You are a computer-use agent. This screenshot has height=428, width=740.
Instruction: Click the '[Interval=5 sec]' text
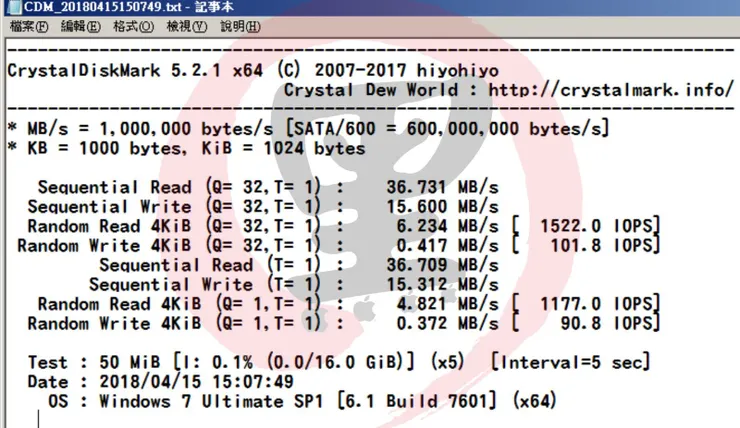(x=571, y=362)
